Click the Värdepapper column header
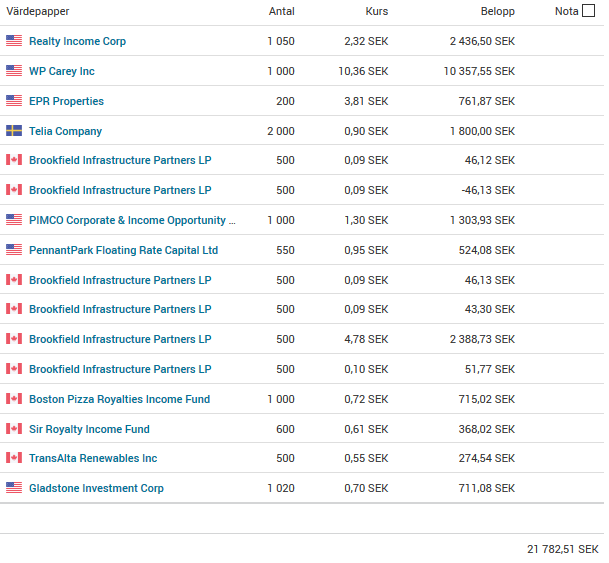Image resolution: width=609 pixels, height=563 pixels. pyautogui.click(x=38, y=11)
